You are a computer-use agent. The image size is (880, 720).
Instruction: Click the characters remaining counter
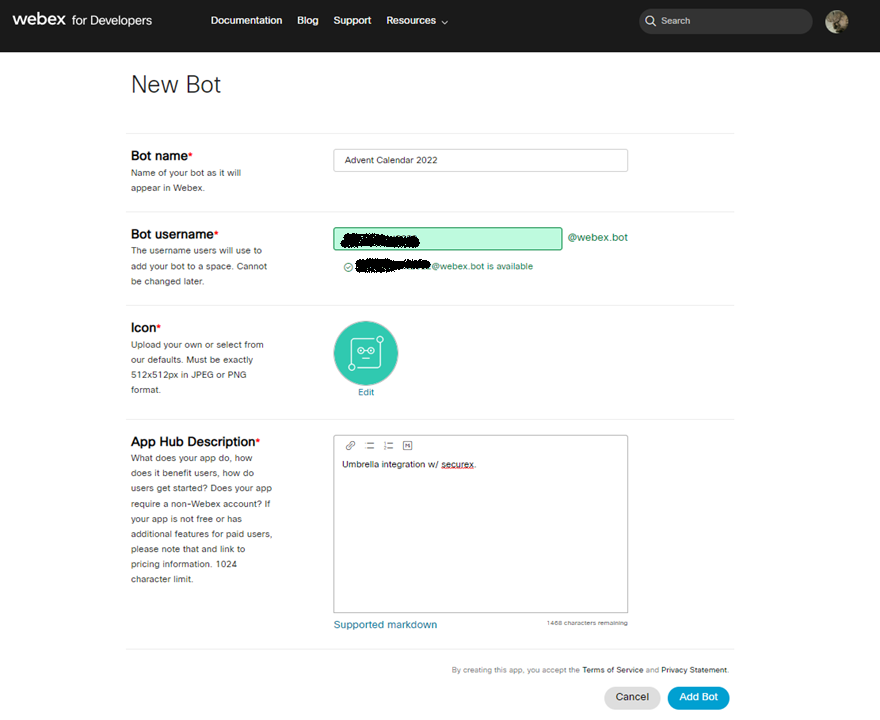coord(587,623)
